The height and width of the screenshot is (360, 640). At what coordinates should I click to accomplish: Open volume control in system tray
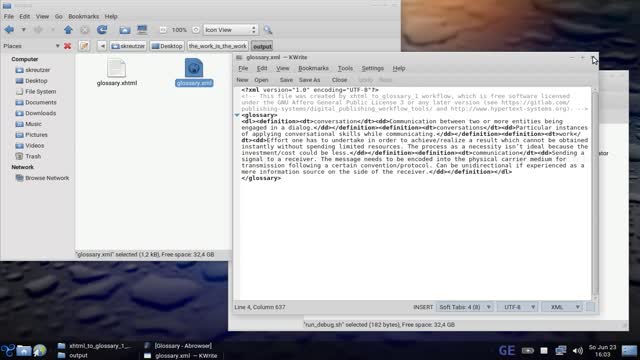tap(577, 351)
